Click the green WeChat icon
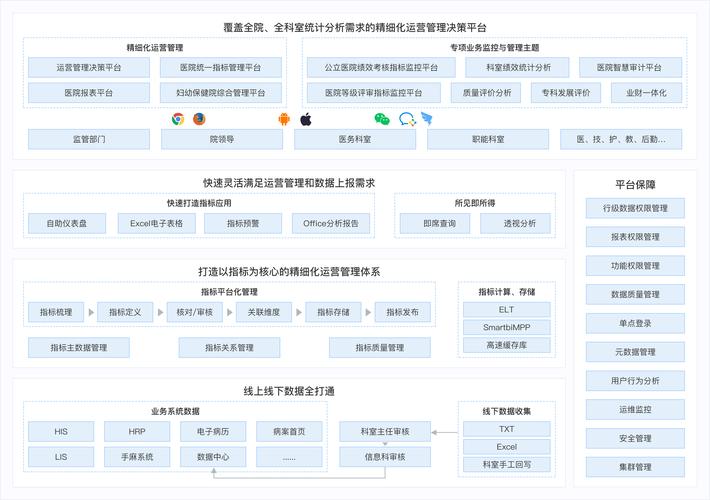The height and width of the screenshot is (500, 710). point(382,119)
